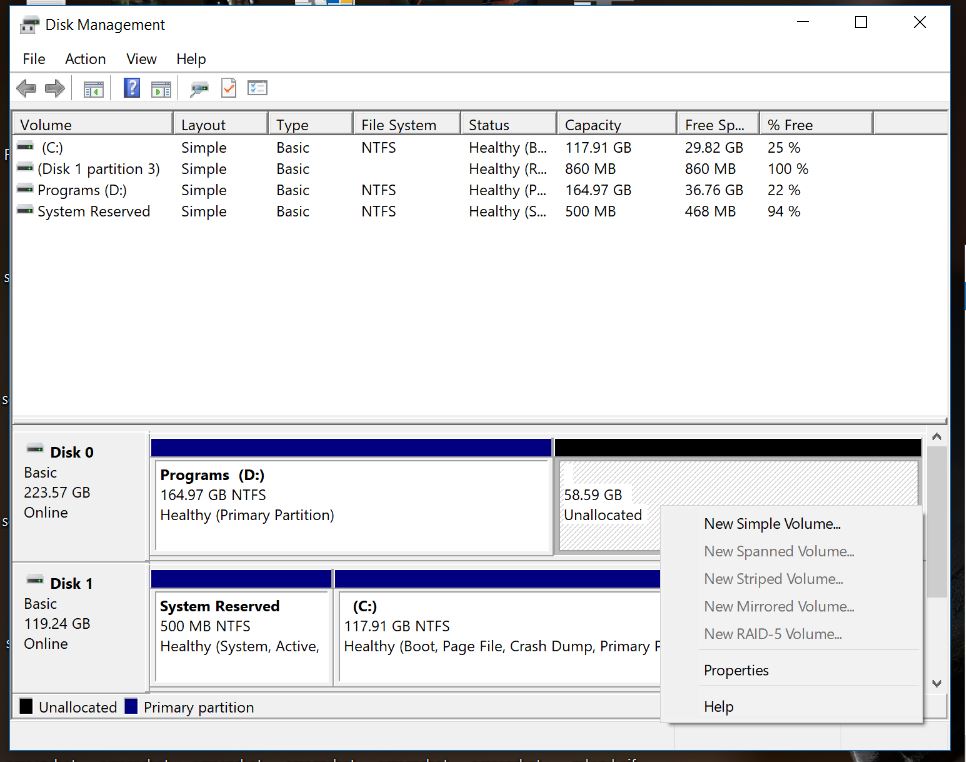
Task: Click the Back navigation arrow icon
Action: (x=25, y=88)
